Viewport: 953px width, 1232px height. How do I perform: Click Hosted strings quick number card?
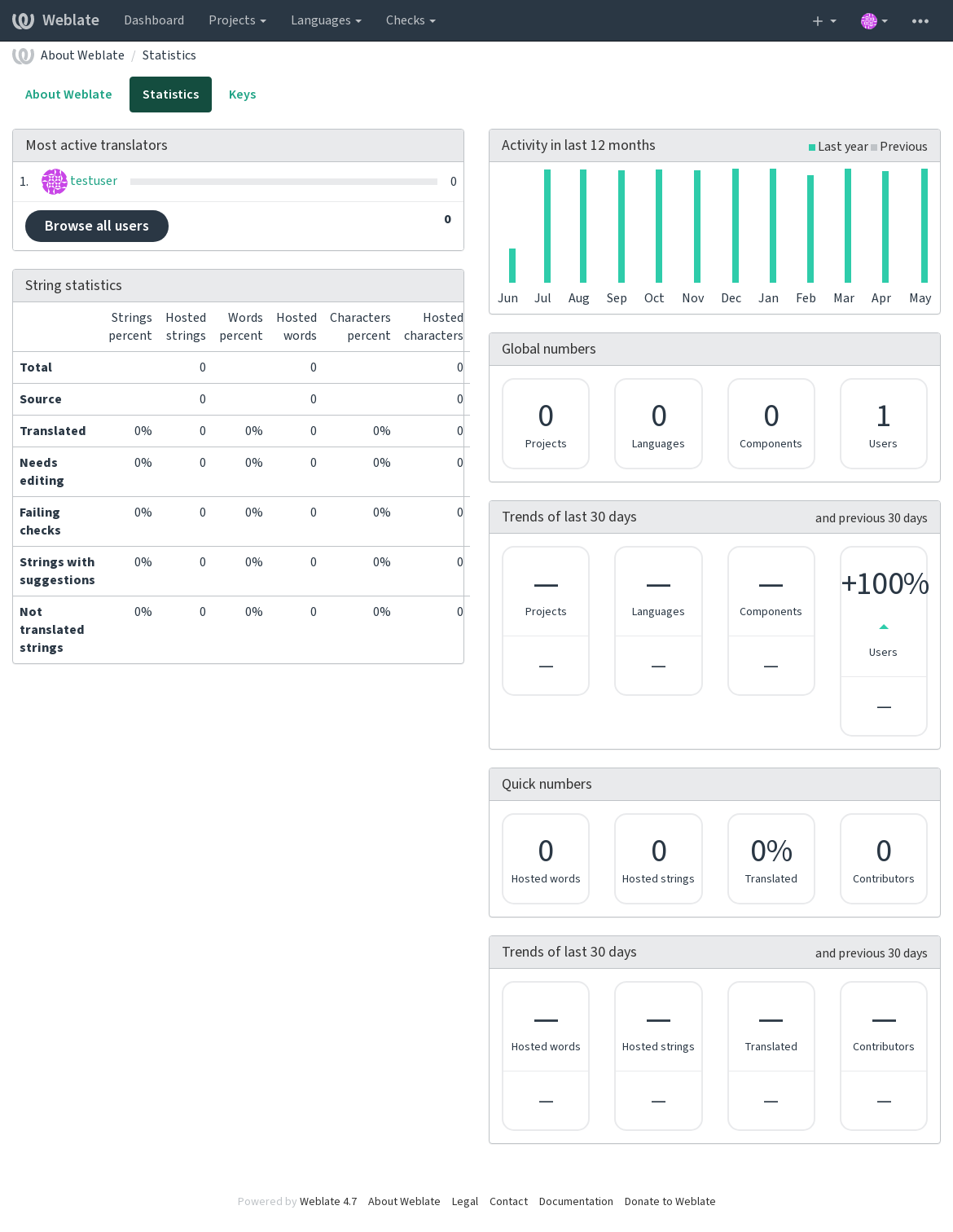point(658,859)
